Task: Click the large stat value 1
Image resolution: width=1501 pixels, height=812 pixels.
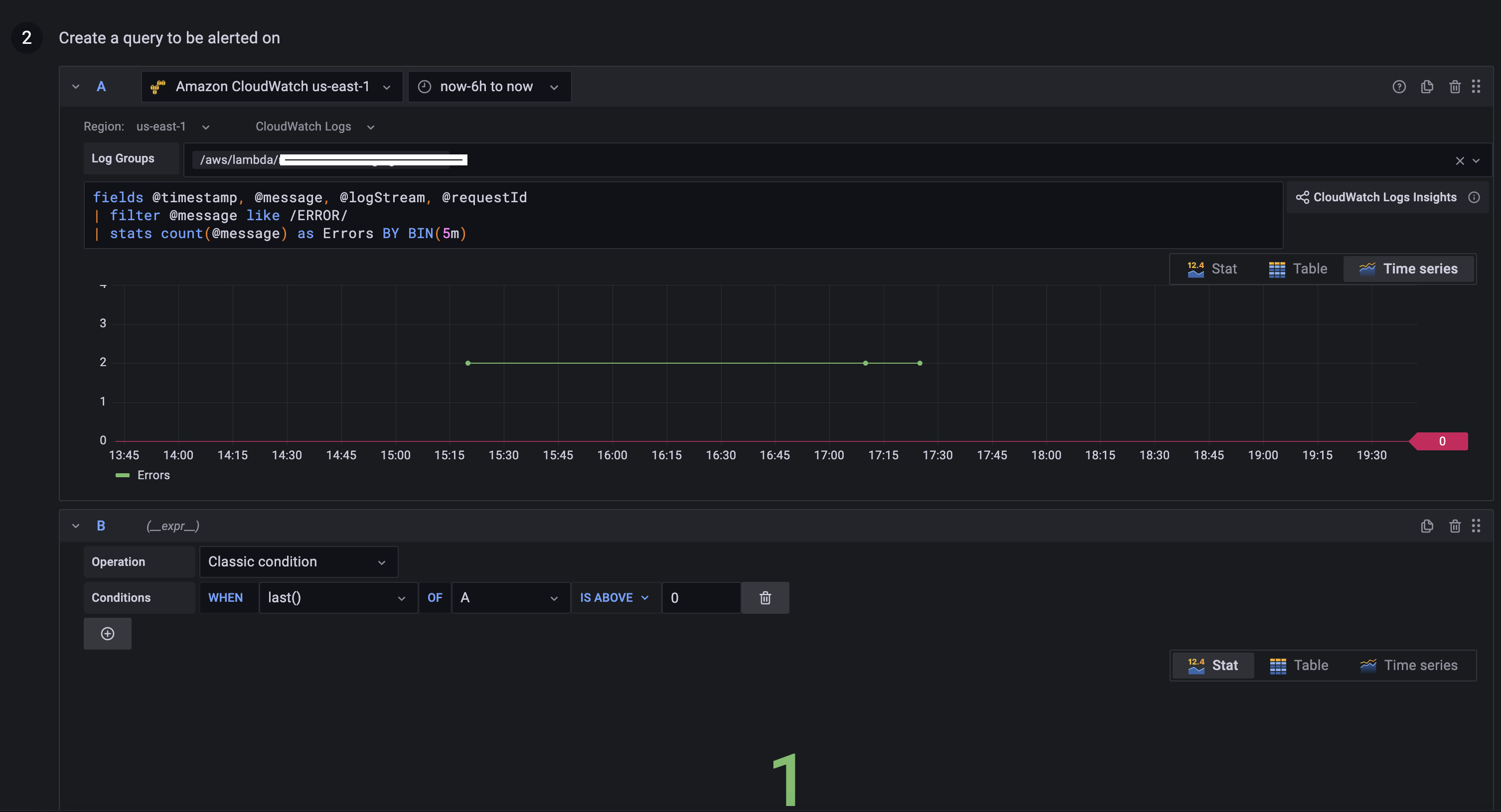Action: point(785,780)
